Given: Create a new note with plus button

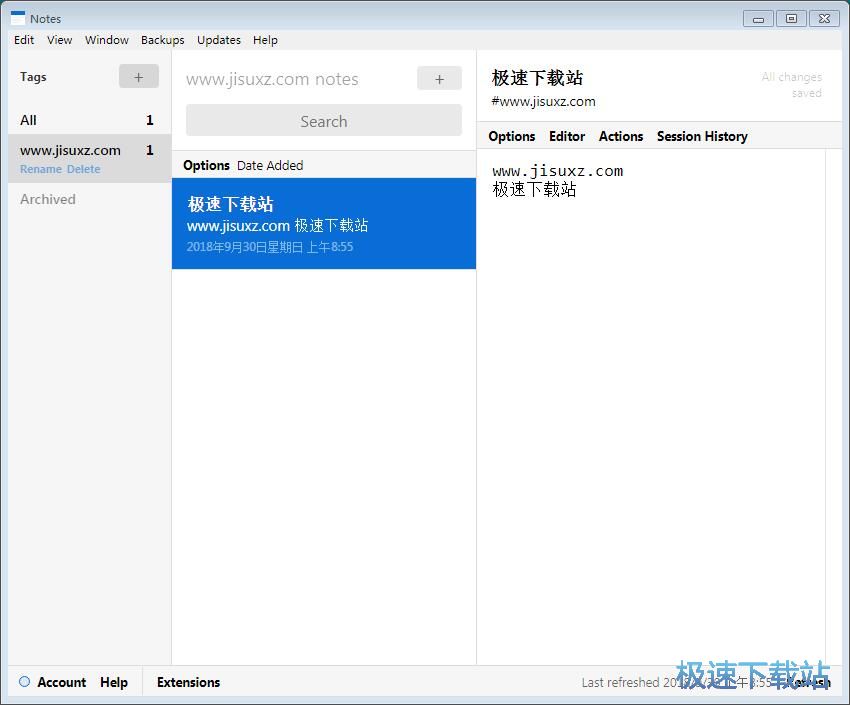Looking at the screenshot, I should coord(439,79).
